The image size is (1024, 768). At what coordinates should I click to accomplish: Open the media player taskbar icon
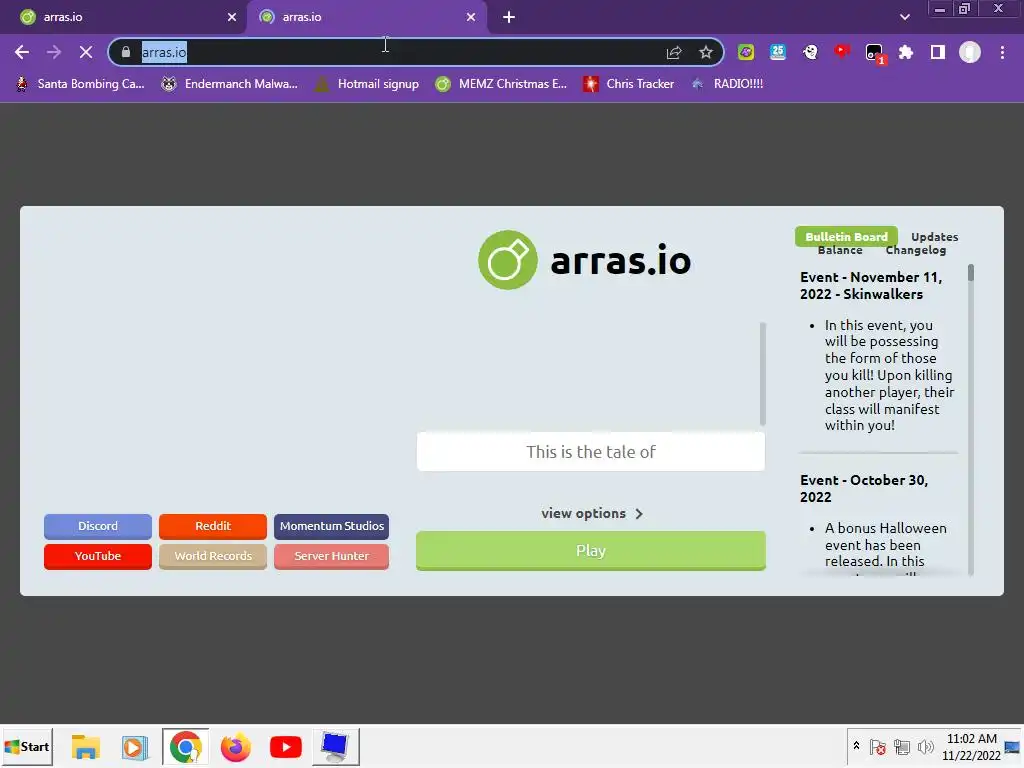pos(135,747)
